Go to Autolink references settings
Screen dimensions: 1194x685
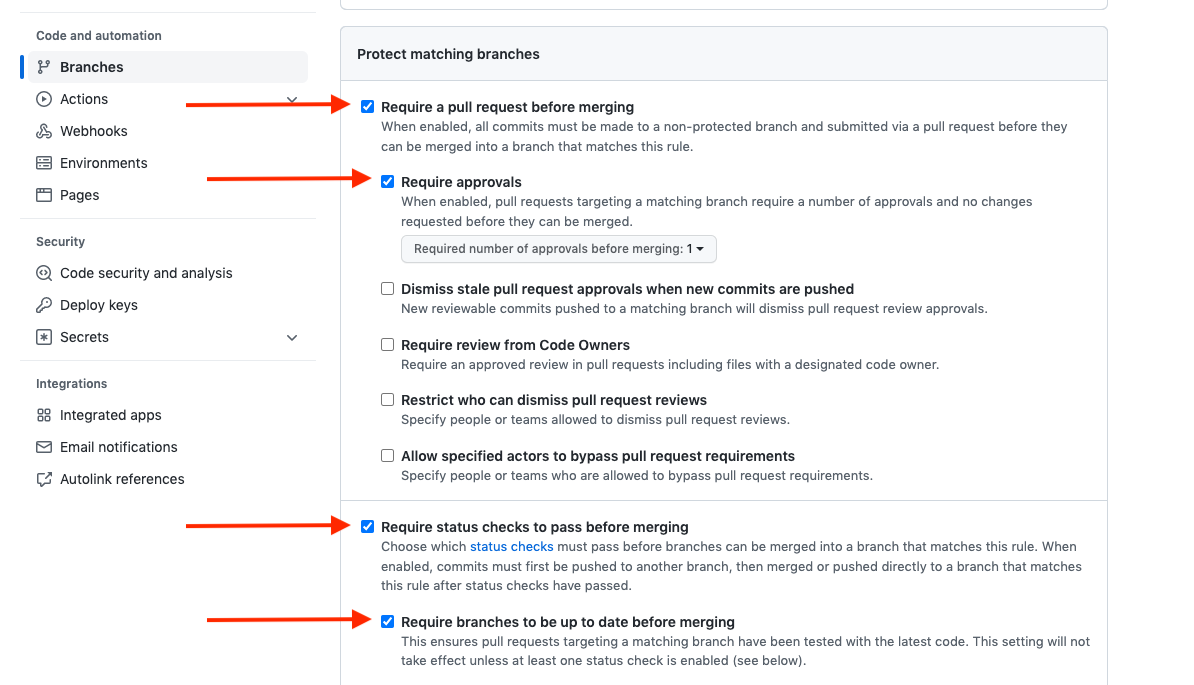[x=122, y=479]
